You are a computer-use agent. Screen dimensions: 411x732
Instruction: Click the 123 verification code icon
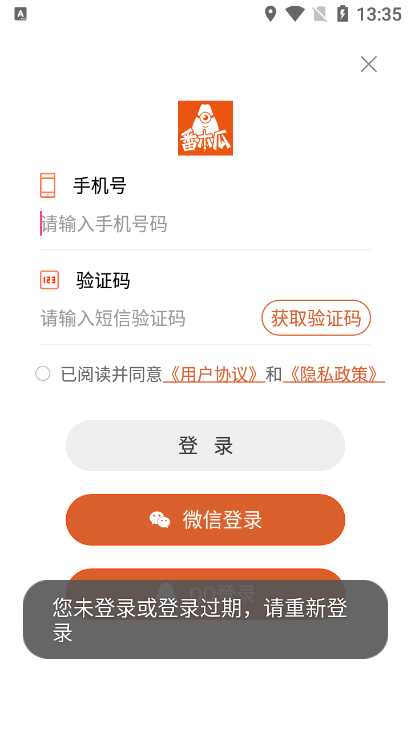[50, 280]
